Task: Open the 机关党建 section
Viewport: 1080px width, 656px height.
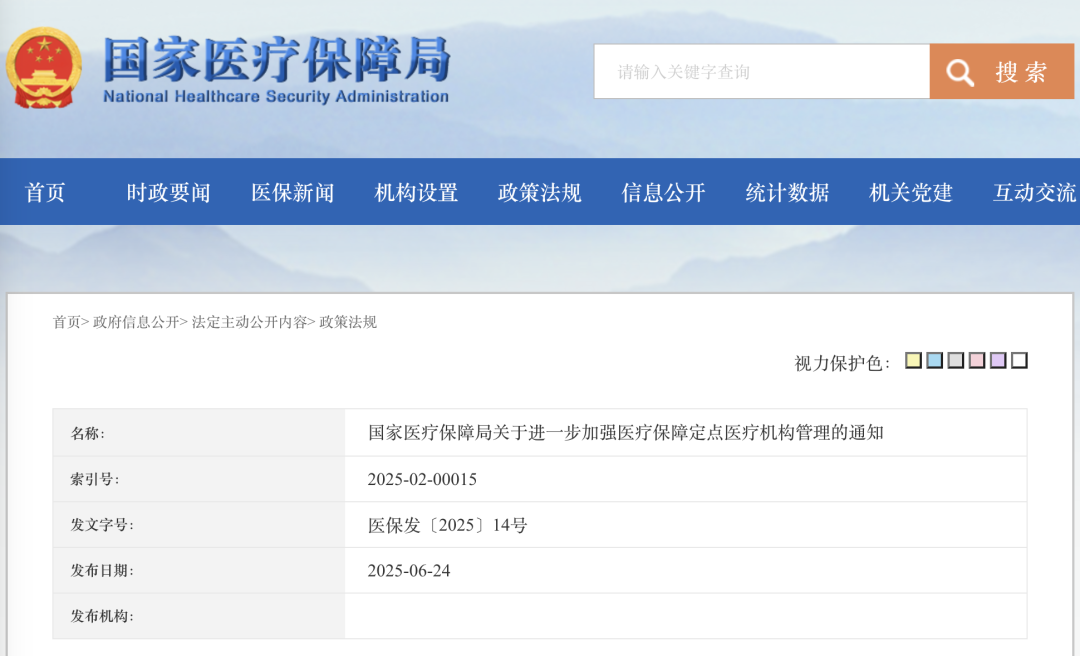Action: [910, 192]
